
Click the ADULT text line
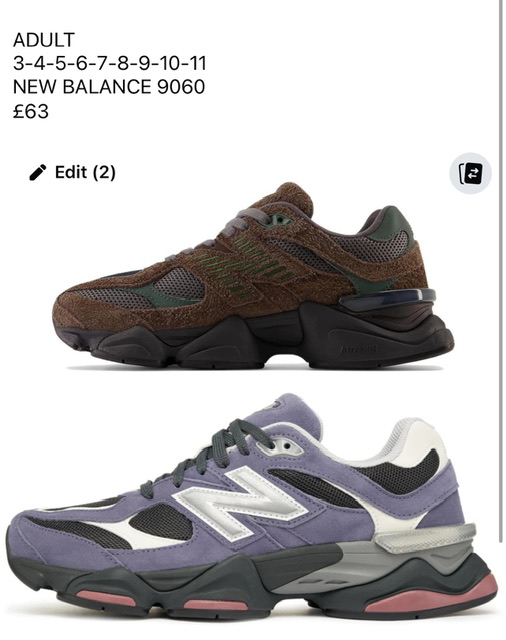tap(44, 40)
